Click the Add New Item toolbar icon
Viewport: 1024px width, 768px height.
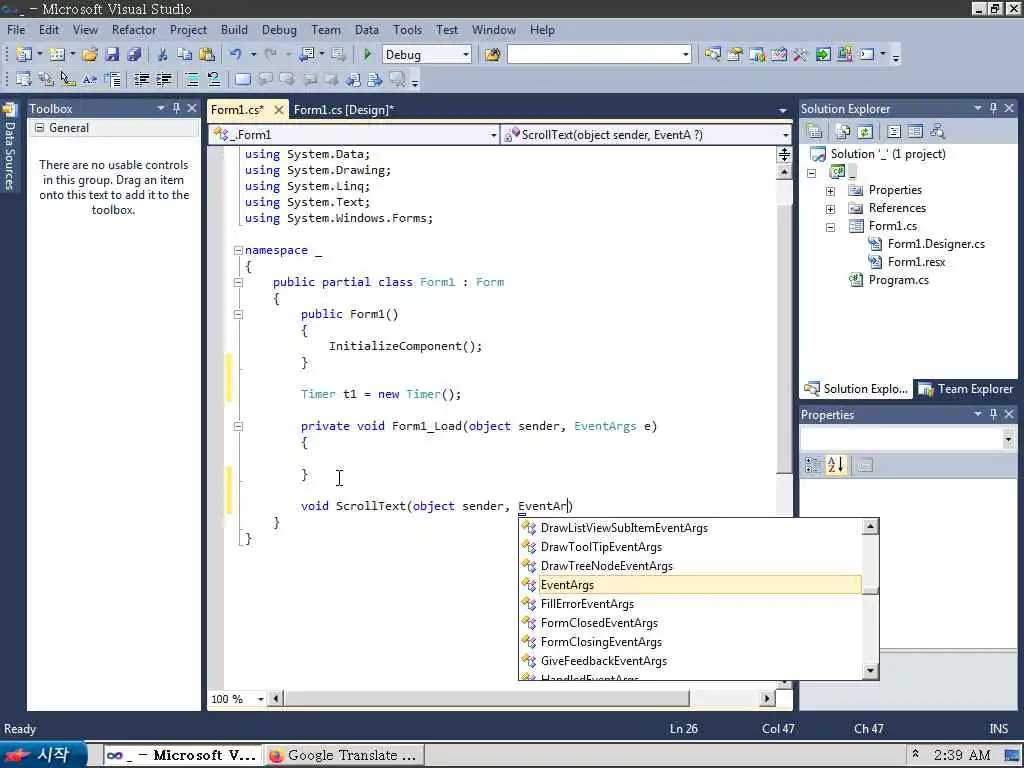[x=57, y=55]
